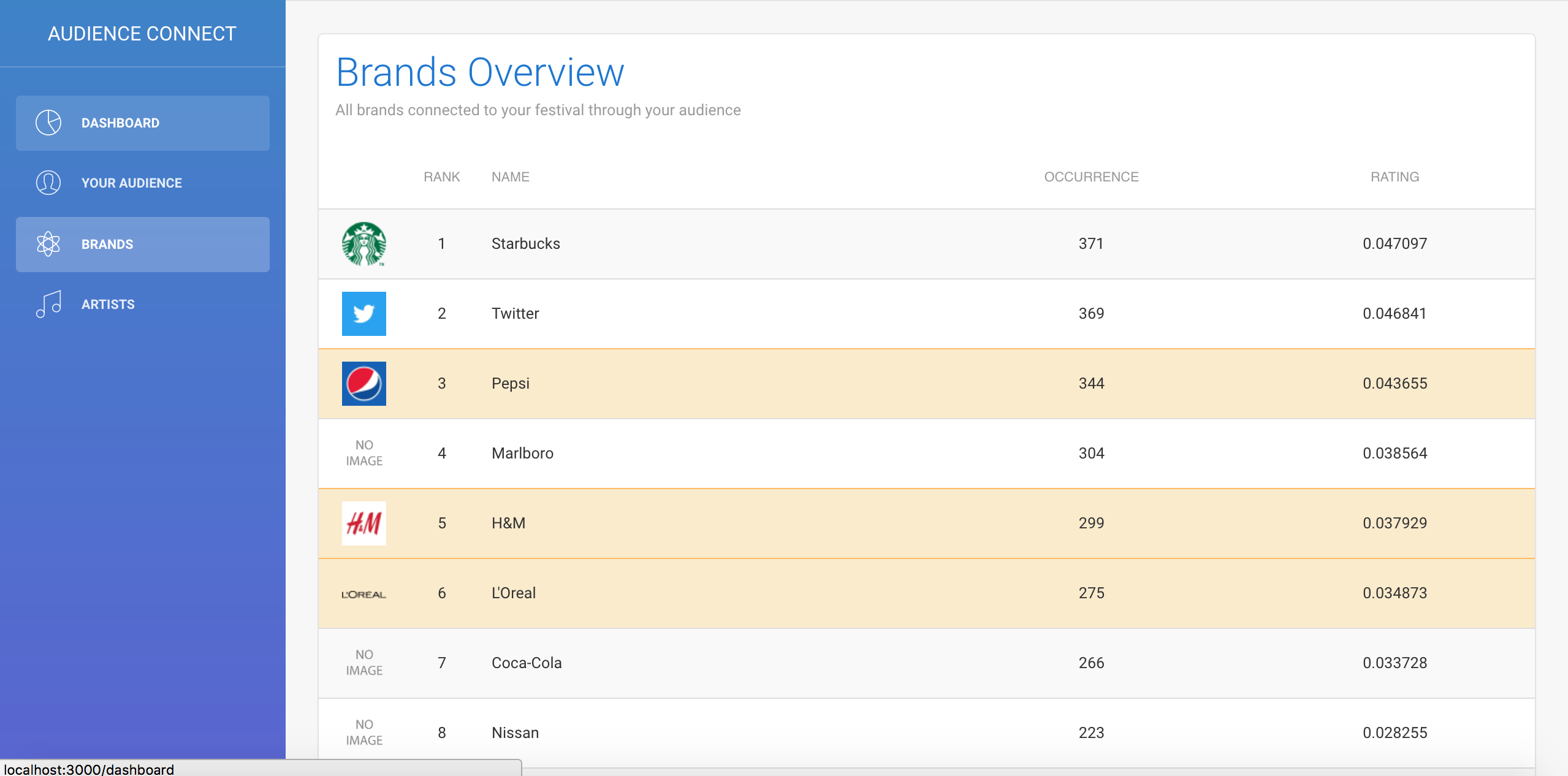The width and height of the screenshot is (1568, 776).
Task: Sort by the Occurrence column header
Action: 1091,177
